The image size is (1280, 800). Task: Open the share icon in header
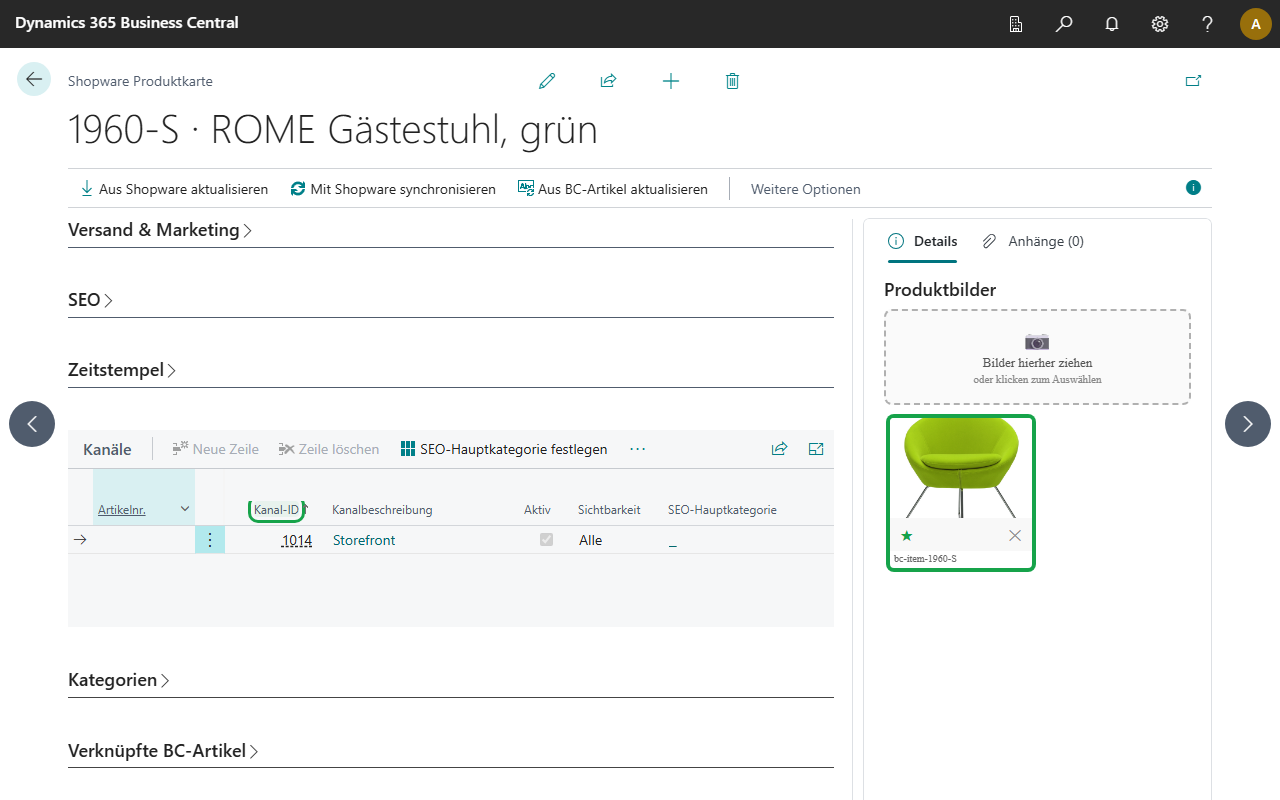(608, 81)
